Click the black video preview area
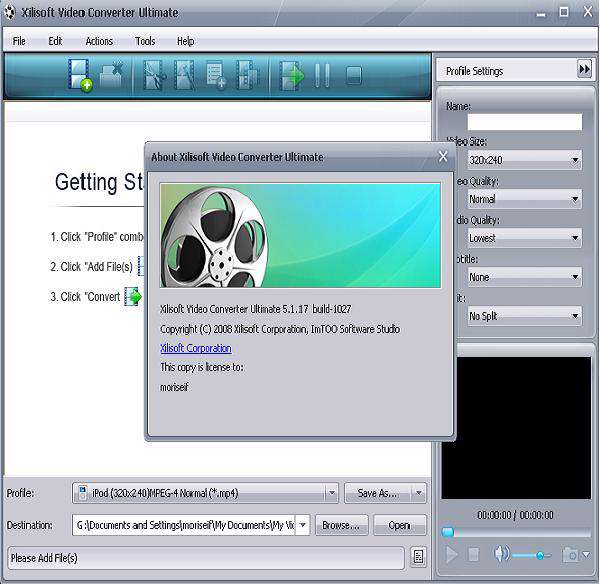Viewport: 600px width, 584px height. pos(516,428)
